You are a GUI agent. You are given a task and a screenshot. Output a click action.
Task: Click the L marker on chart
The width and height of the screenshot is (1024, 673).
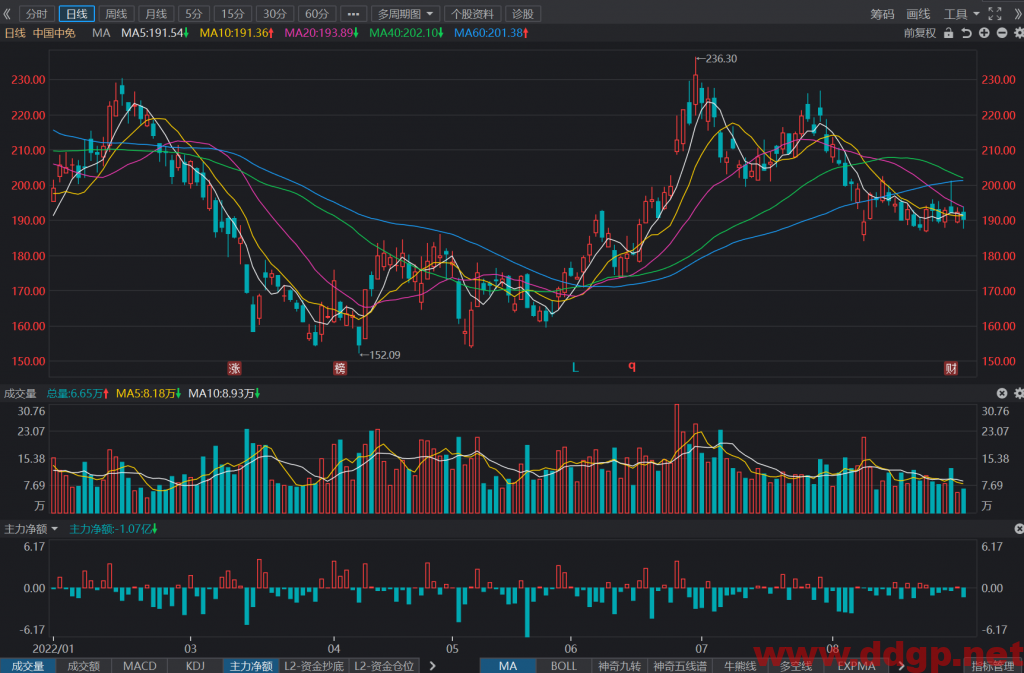575,368
